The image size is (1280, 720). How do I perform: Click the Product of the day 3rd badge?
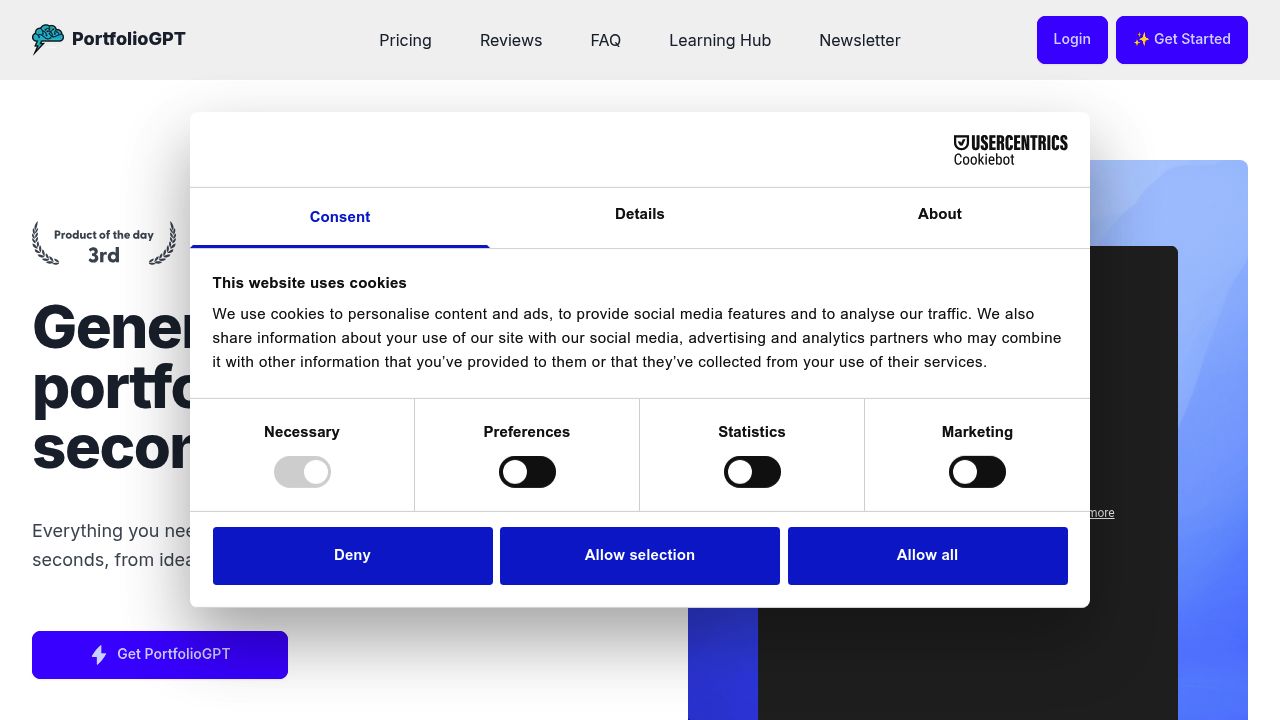pos(104,244)
